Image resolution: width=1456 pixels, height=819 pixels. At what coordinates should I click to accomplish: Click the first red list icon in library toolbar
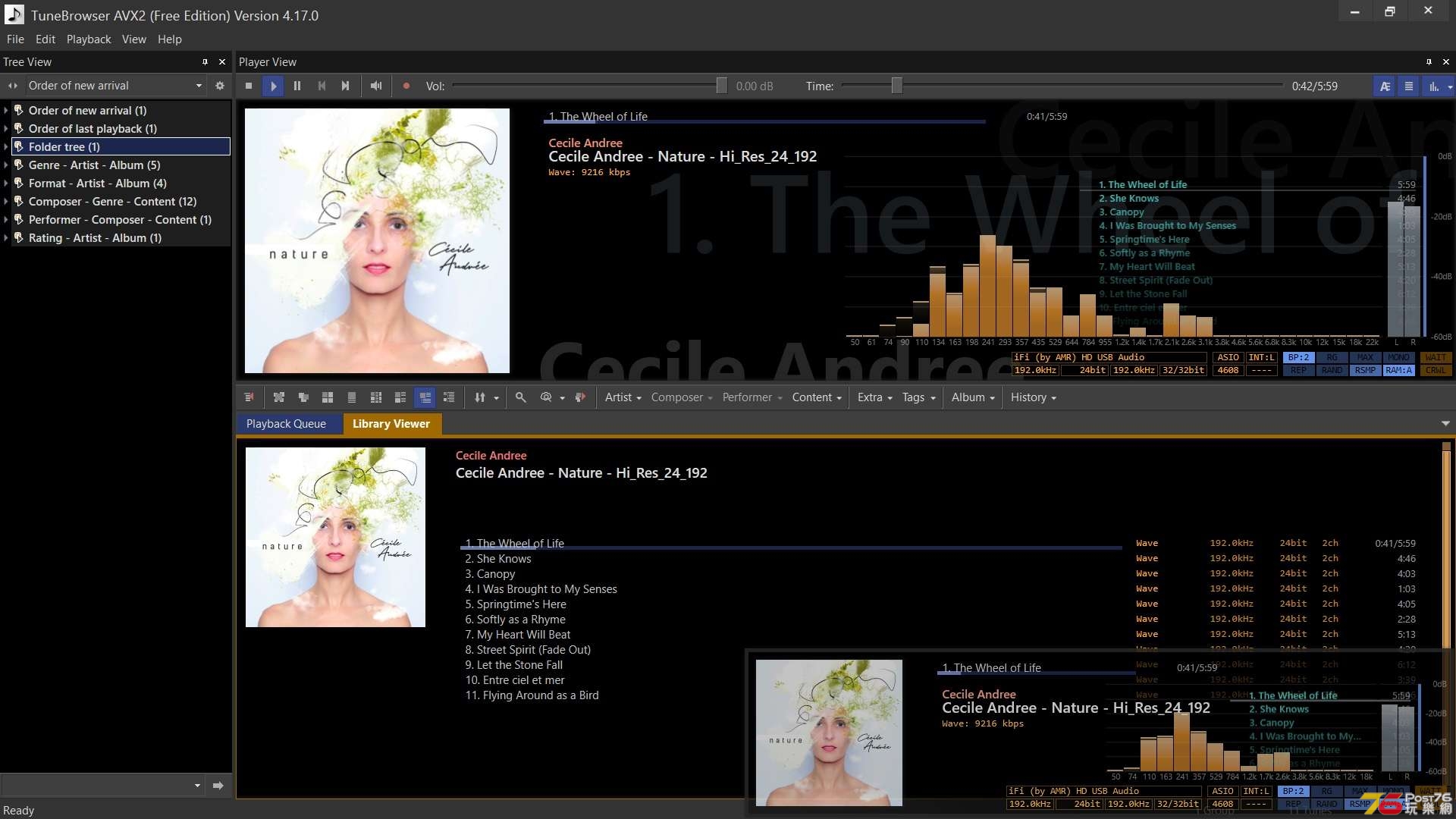click(249, 397)
